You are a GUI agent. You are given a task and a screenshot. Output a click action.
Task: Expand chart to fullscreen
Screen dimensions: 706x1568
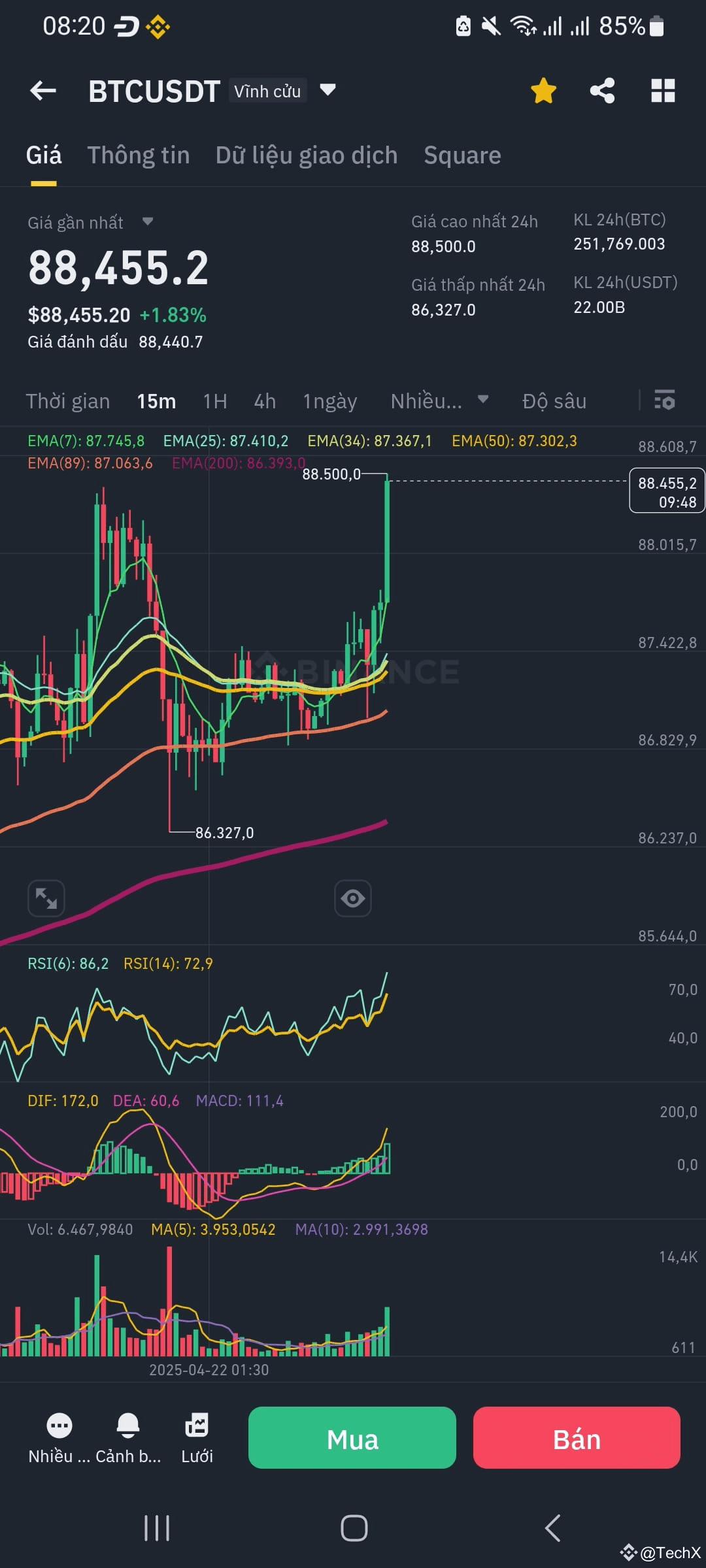click(x=46, y=898)
